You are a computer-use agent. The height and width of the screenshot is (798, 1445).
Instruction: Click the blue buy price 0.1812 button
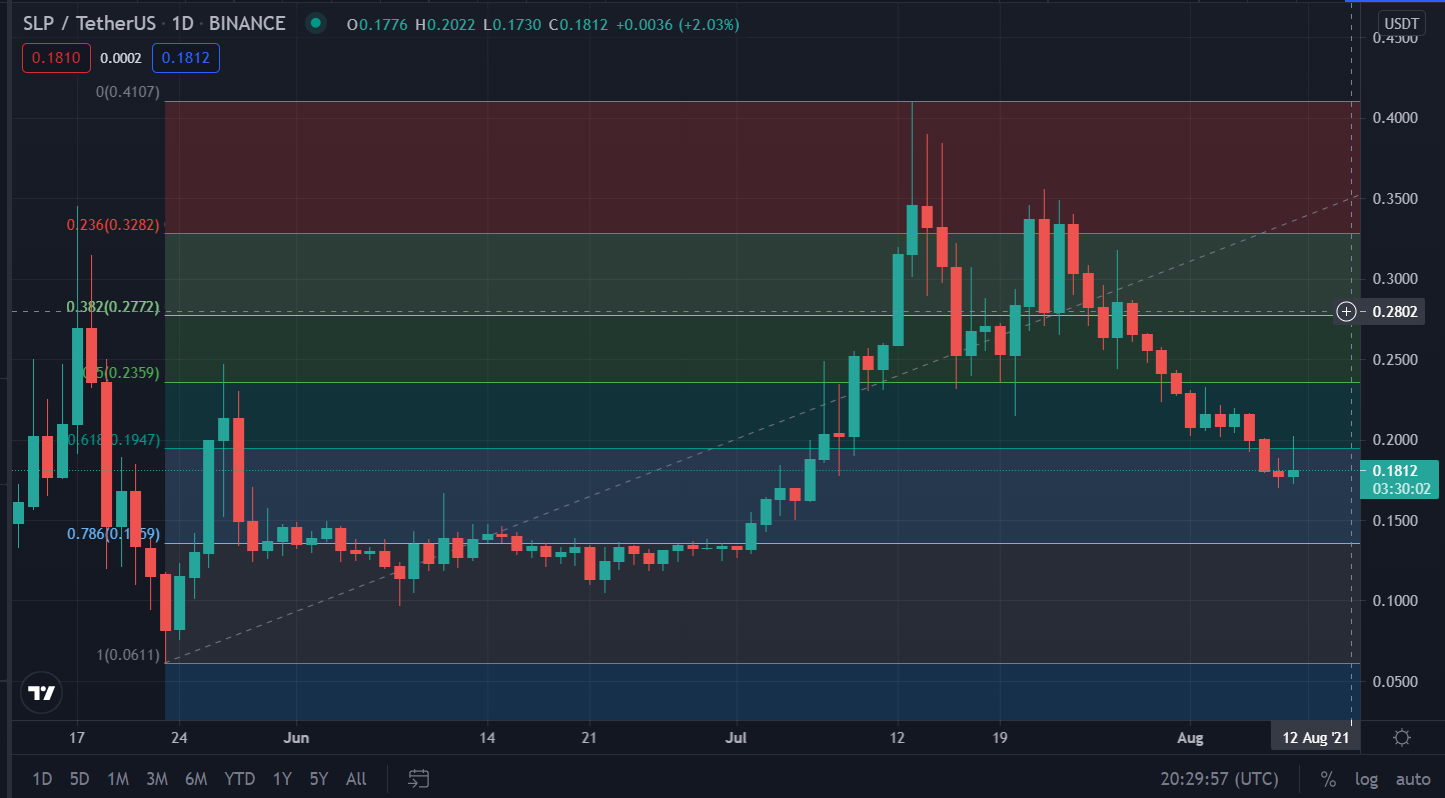(x=186, y=58)
